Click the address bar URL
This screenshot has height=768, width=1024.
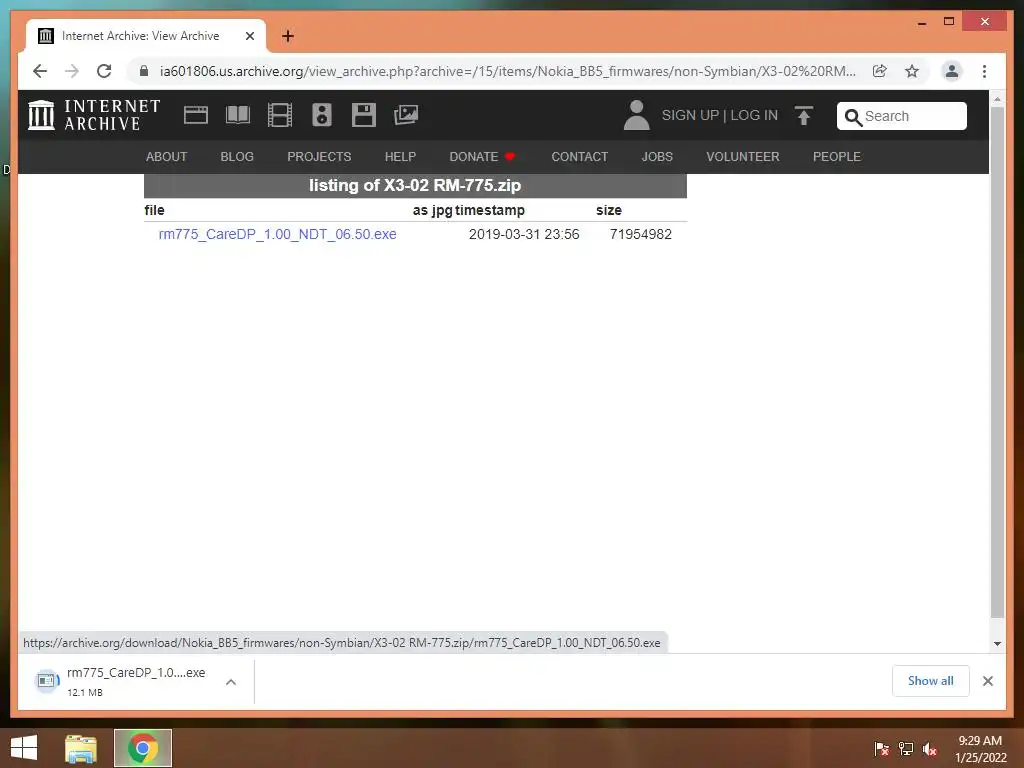tap(507, 71)
